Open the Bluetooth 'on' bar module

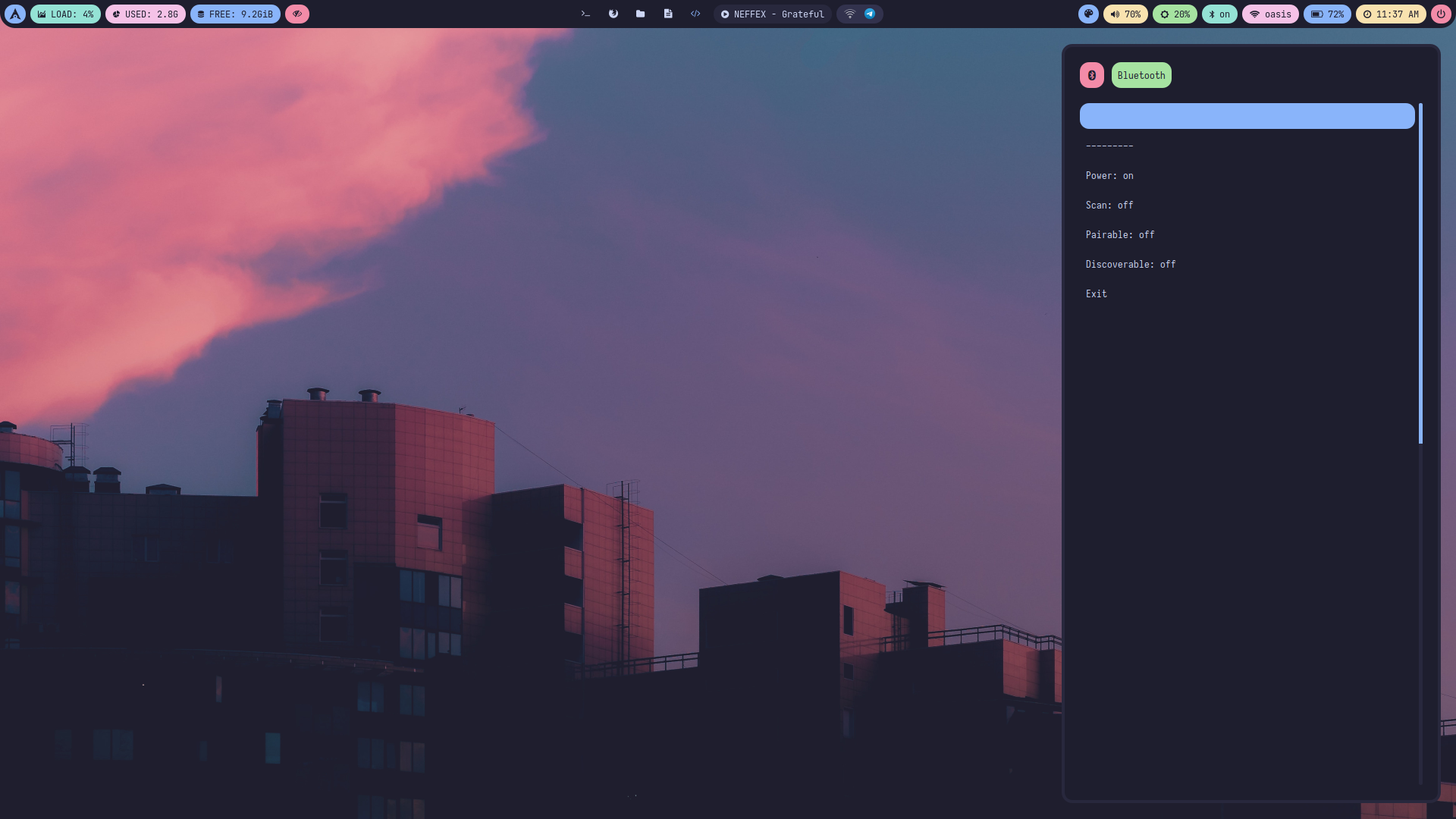coord(1219,14)
